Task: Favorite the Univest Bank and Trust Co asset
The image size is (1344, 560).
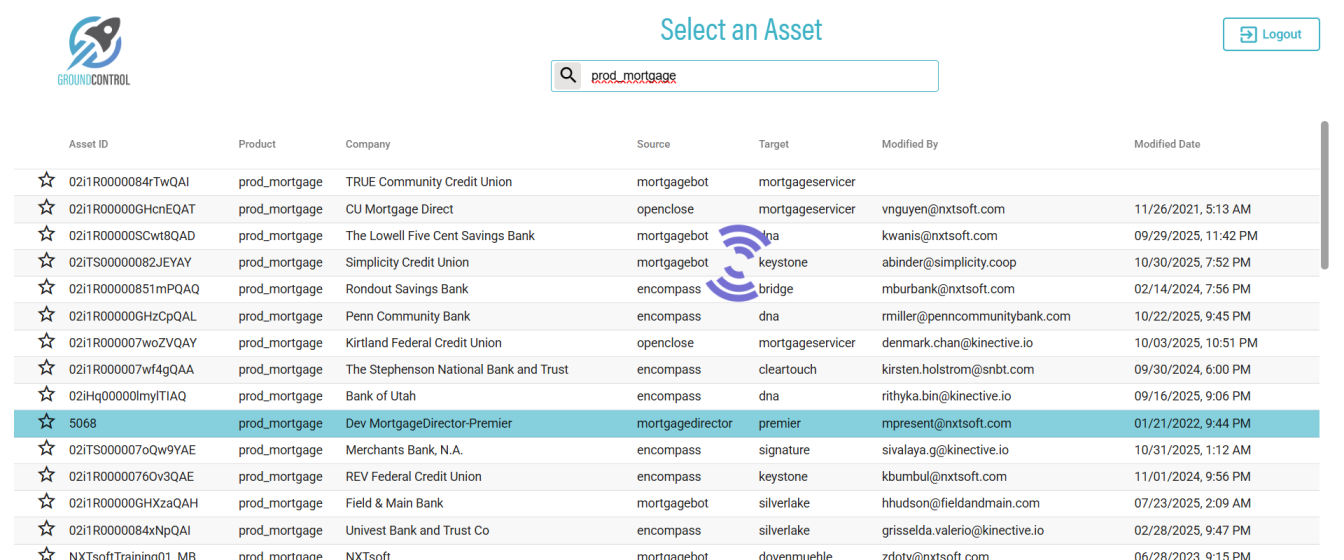Action: tap(46, 529)
